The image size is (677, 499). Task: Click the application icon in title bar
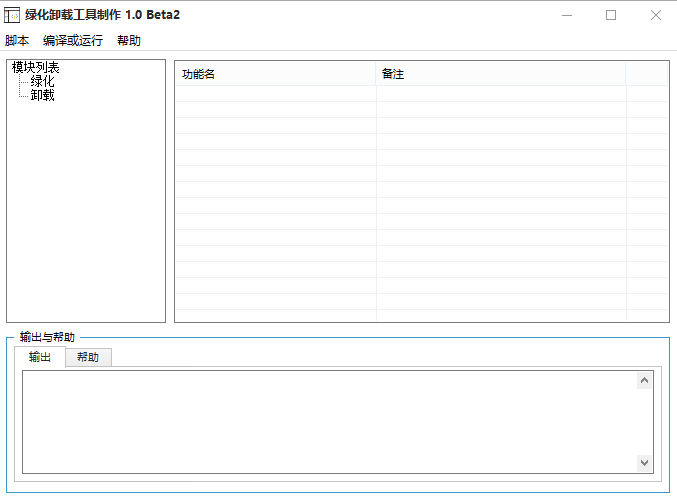[12, 16]
